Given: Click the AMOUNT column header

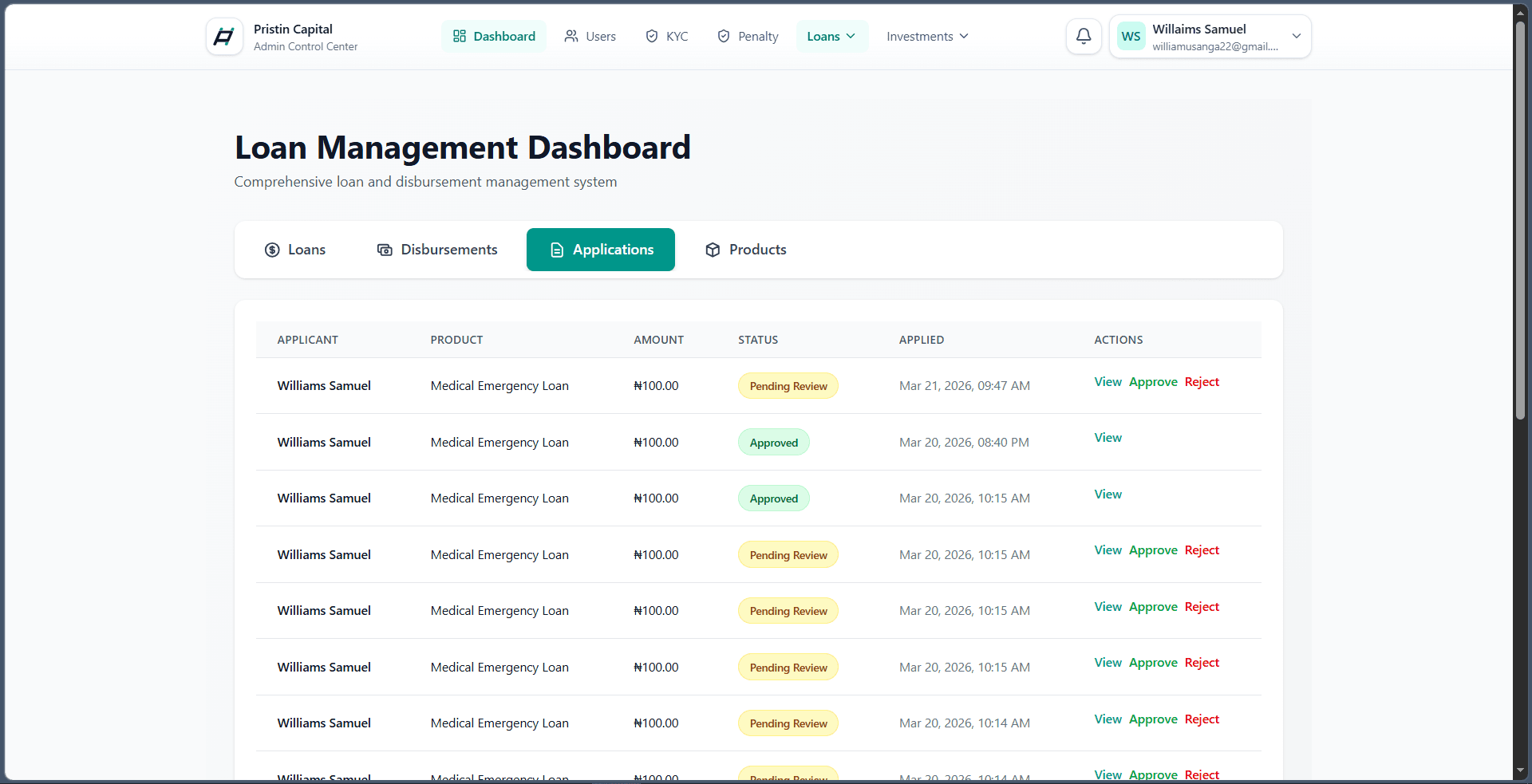Looking at the screenshot, I should [x=658, y=340].
